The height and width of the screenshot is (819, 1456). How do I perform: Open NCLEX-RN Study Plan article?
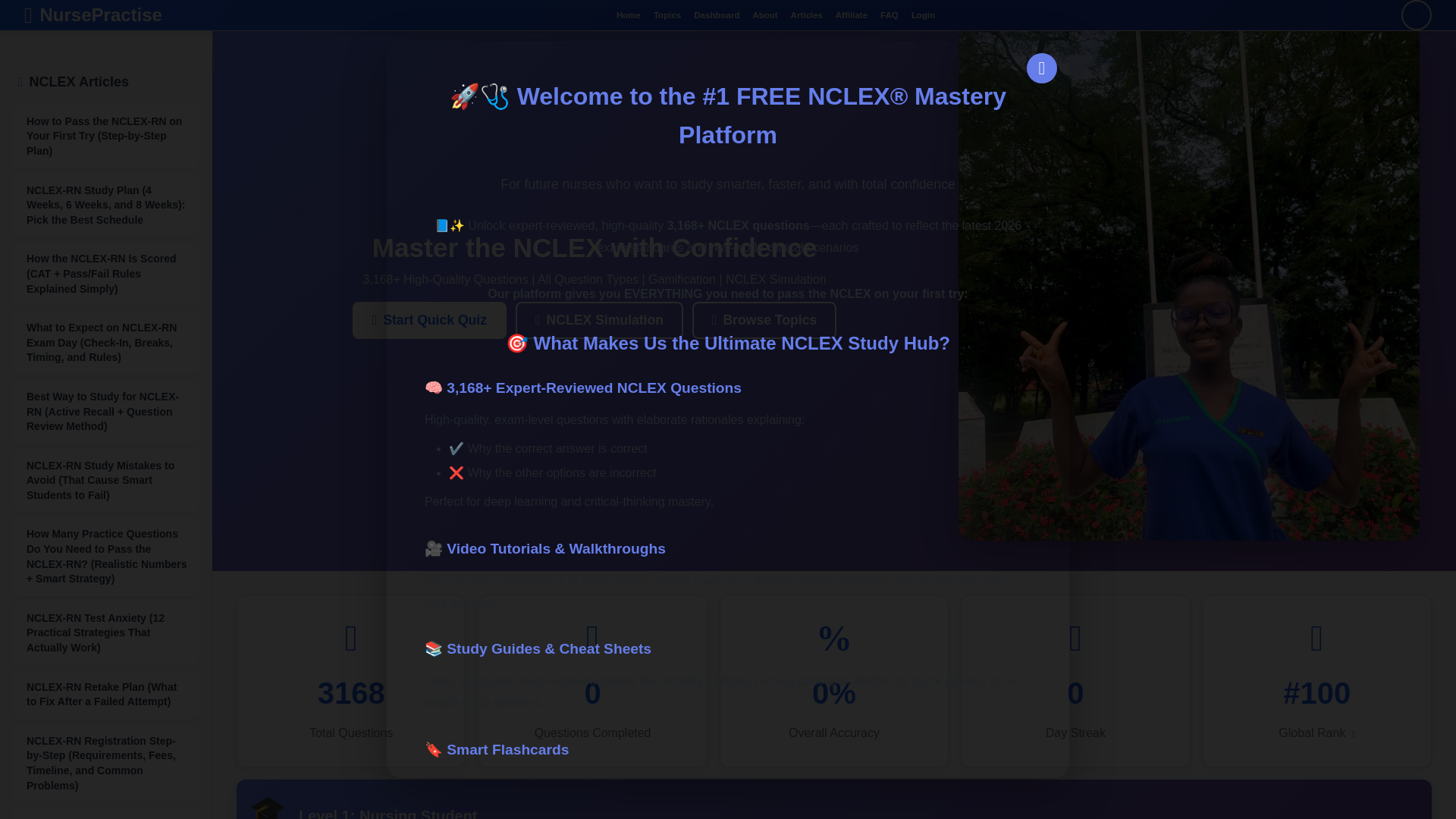(105, 206)
